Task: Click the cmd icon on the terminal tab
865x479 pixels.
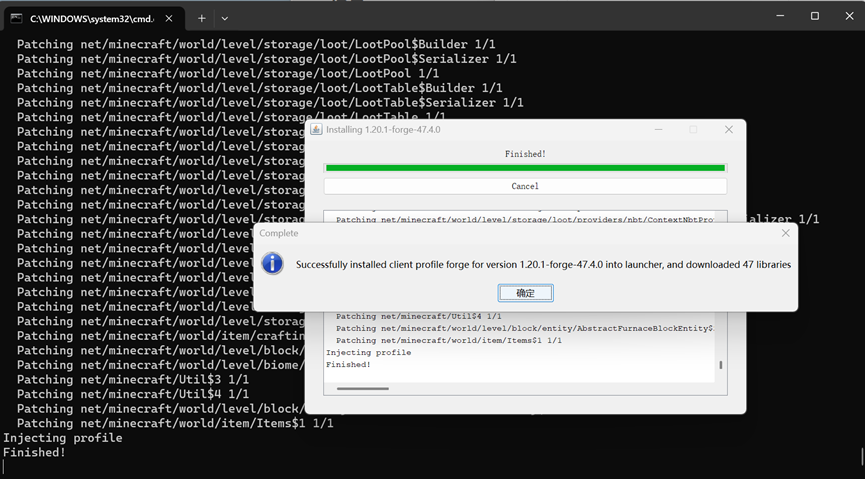Action: click(16, 18)
